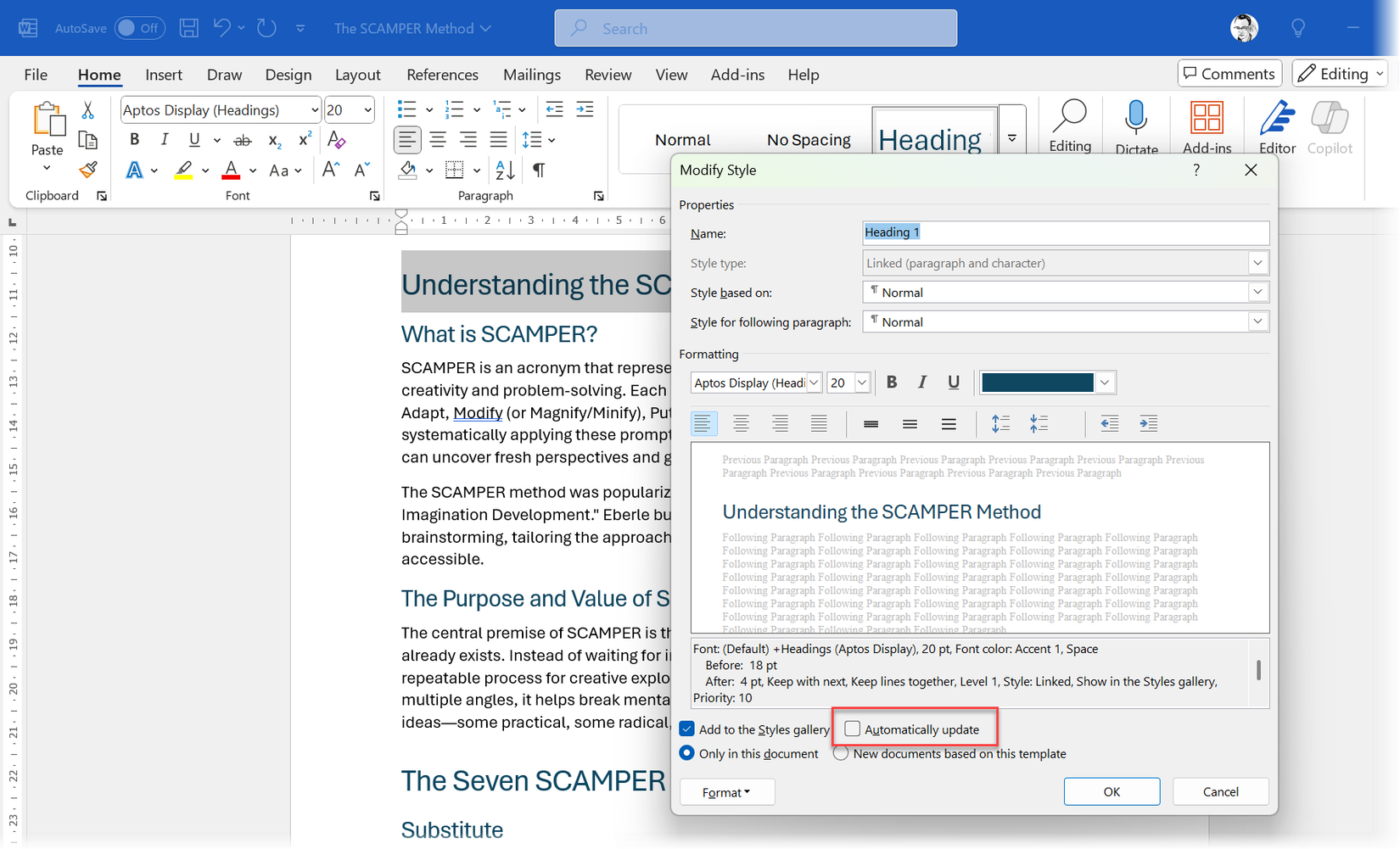
Task: Show paragraph marks with the pilcrow icon
Action: 538,170
